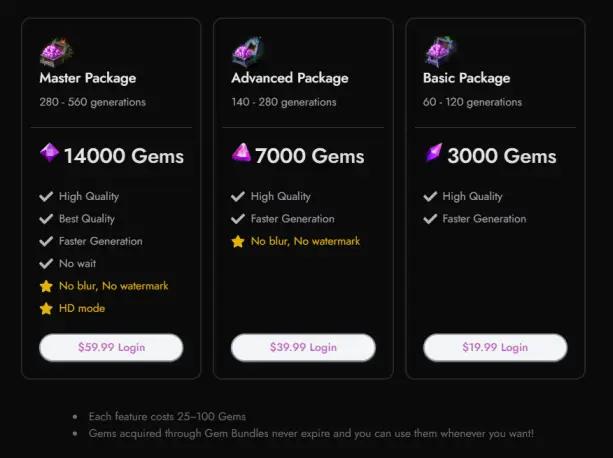The height and width of the screenshot is (458, 613).
Task: Click the purple crystal beside 3000 Gems
Action: click(434, 152)
